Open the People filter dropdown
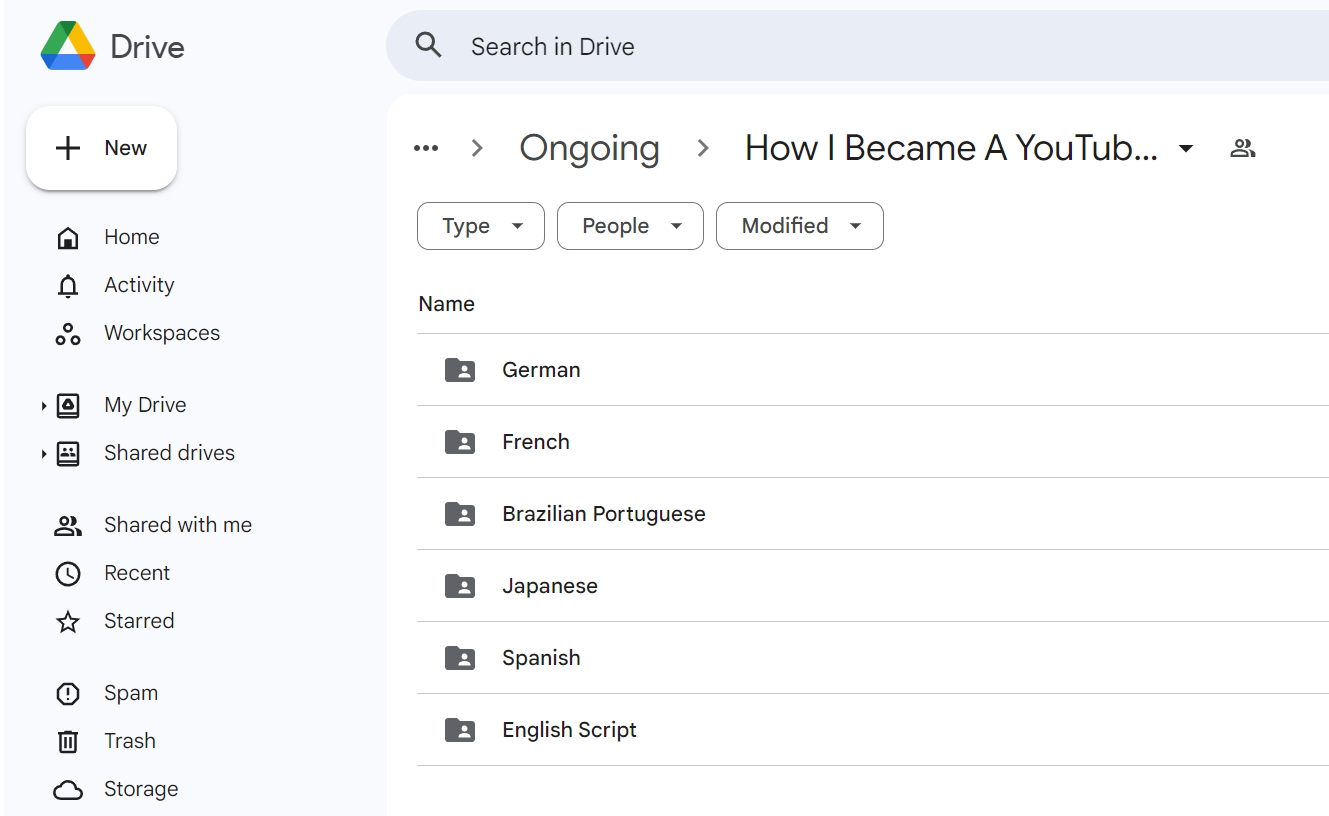 (630, 226)
